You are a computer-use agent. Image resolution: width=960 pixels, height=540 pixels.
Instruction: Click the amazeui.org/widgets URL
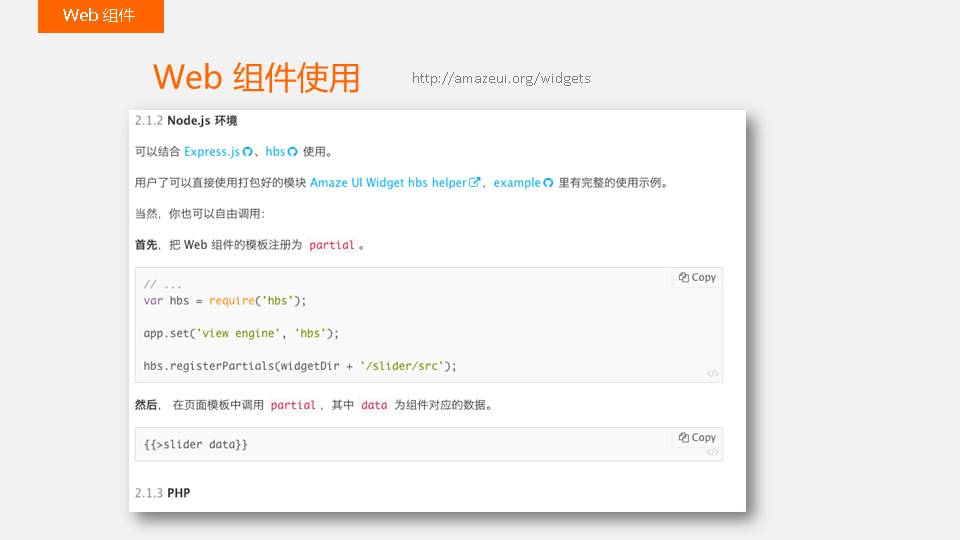point(501,78)
